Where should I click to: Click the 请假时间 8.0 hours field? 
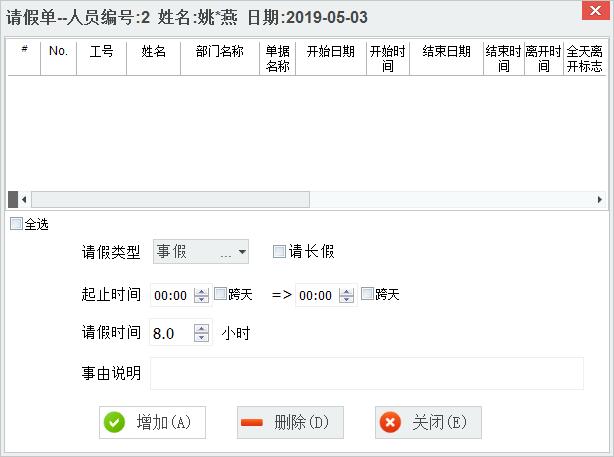click(172, 333)
